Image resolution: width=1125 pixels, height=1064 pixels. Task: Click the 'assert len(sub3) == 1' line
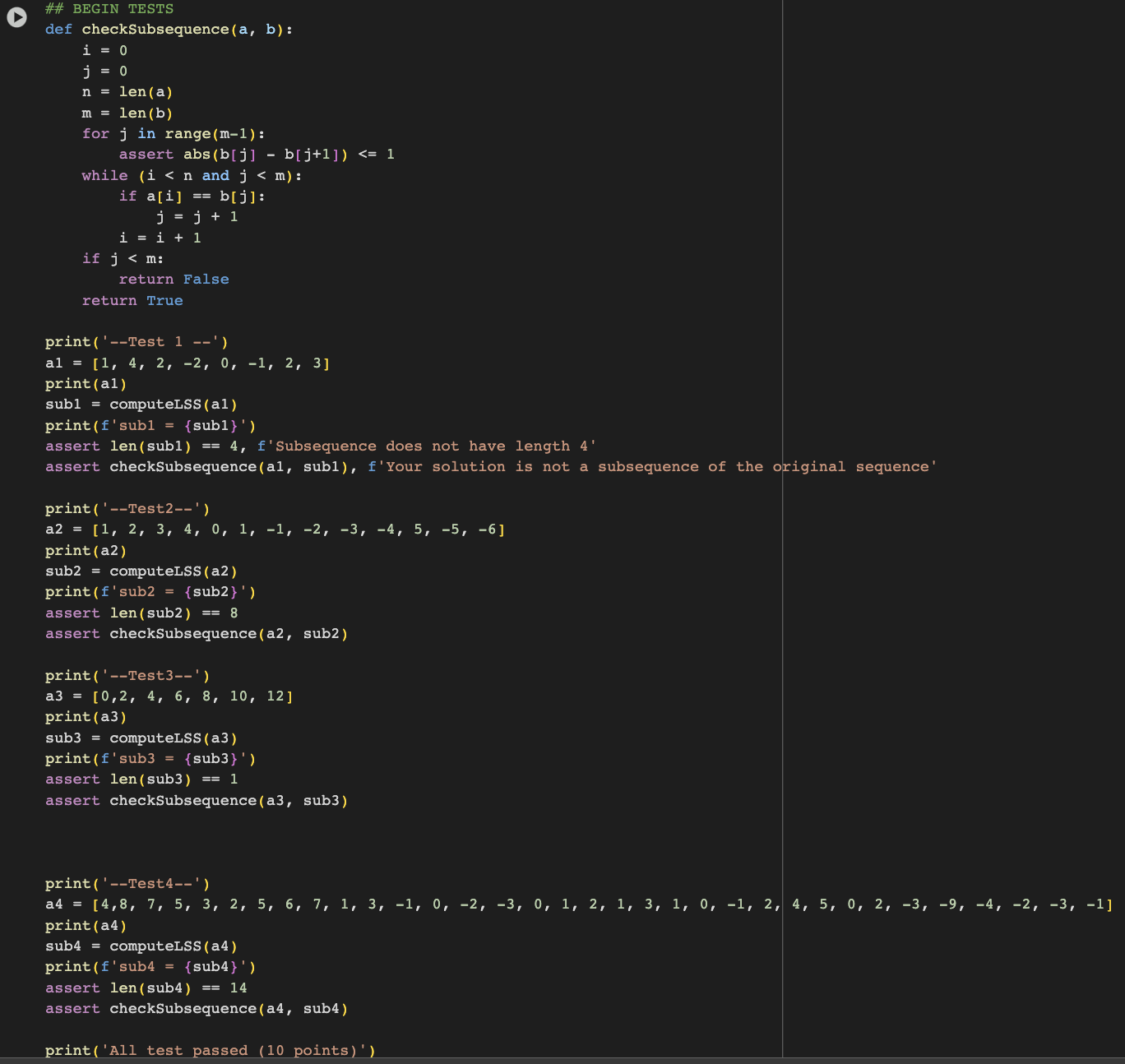coord(141,779)
